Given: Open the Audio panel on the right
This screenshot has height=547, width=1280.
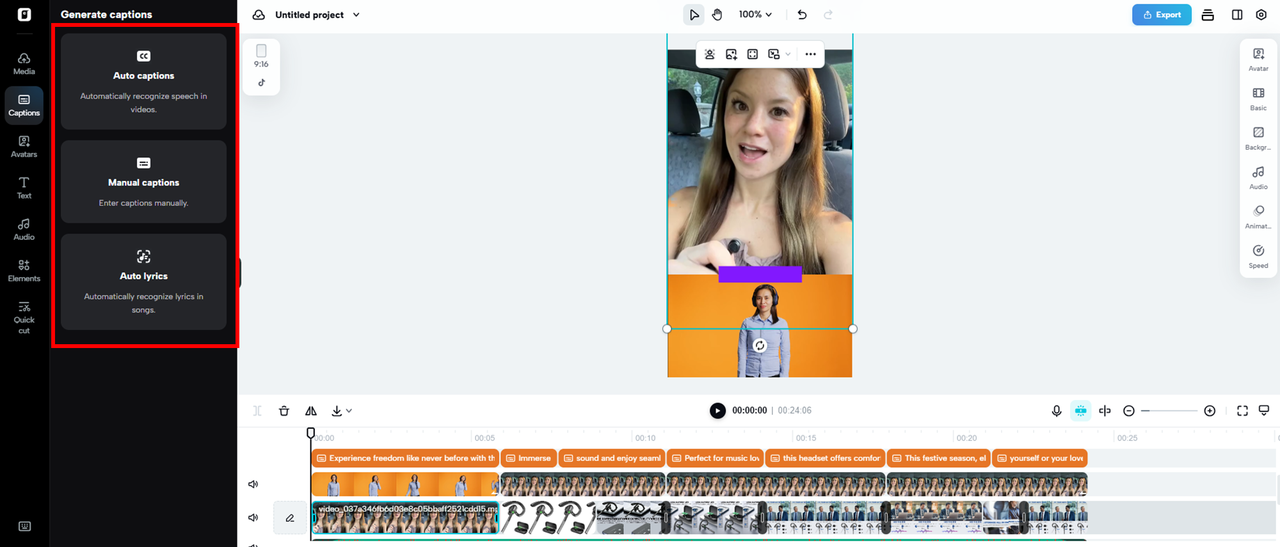Looking at the screenshot, I should pyautogui.click(x=1258, y=177).
